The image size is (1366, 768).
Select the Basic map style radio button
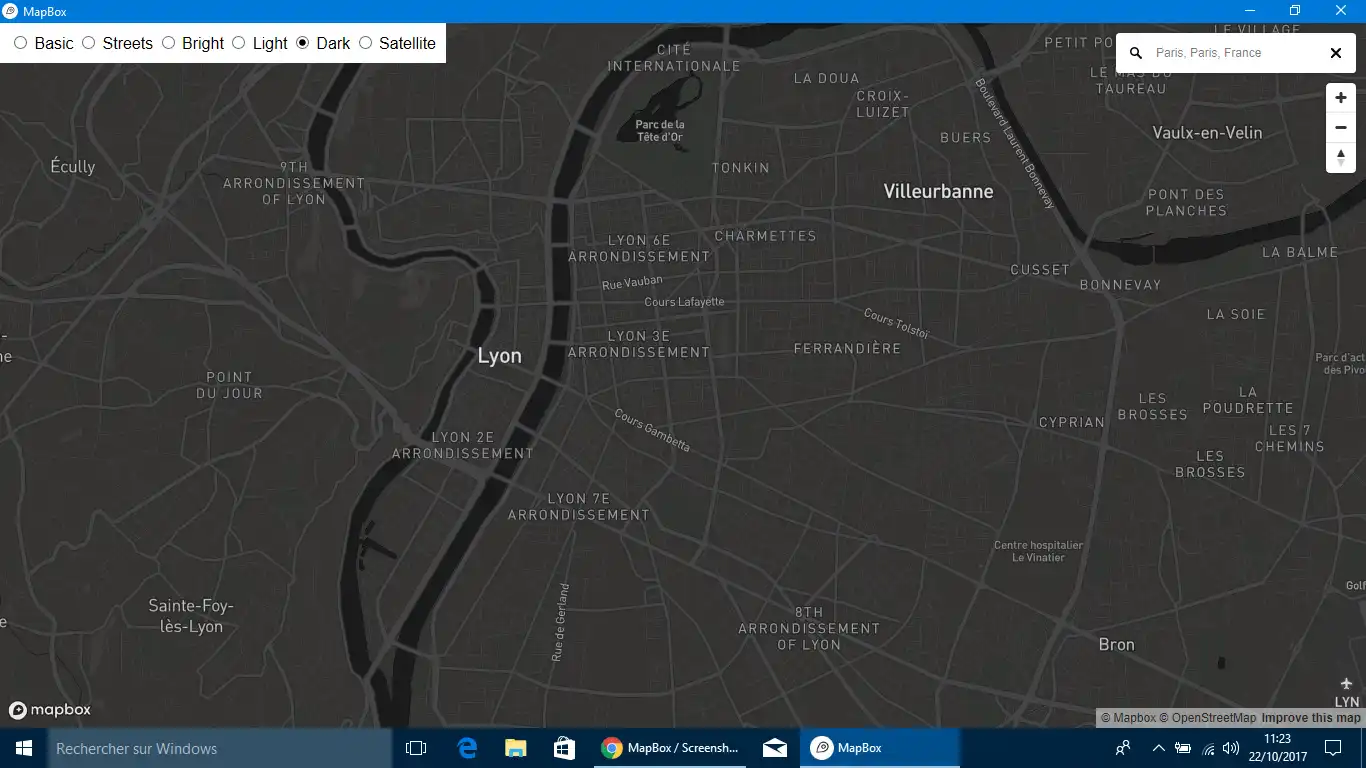[20, 43]
